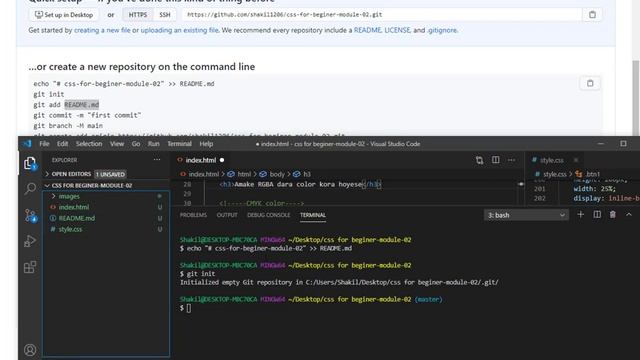This screenshot has width=640, height=360.
Task: Open the Extensions view
Action: coord(30,267)
